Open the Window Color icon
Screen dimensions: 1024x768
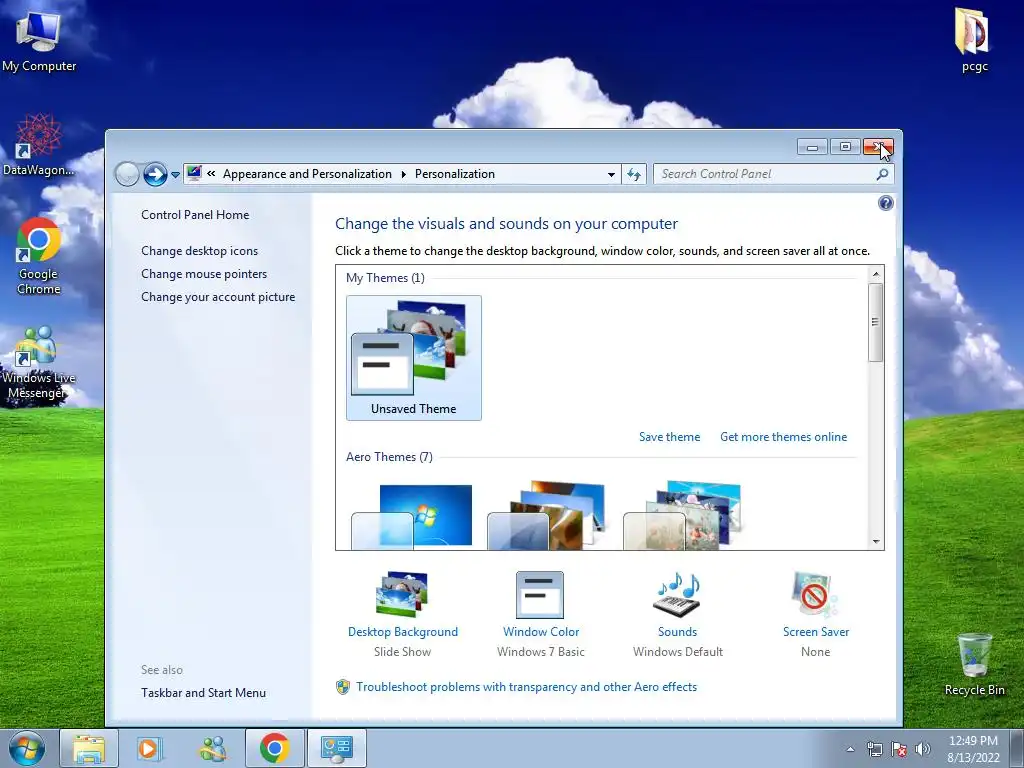tap(539, 594)
